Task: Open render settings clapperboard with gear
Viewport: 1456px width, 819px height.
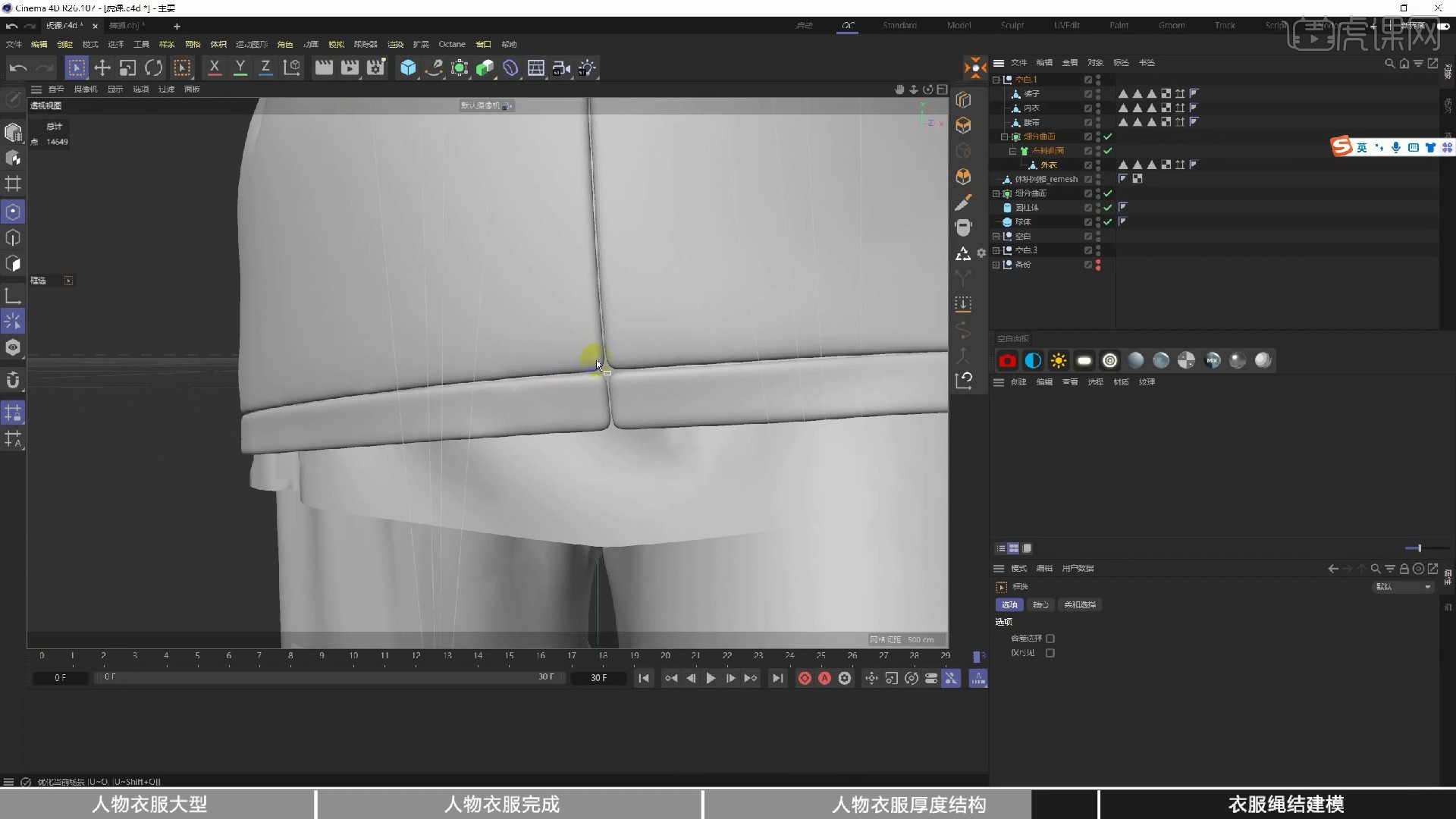Action: tap(375, 68)
